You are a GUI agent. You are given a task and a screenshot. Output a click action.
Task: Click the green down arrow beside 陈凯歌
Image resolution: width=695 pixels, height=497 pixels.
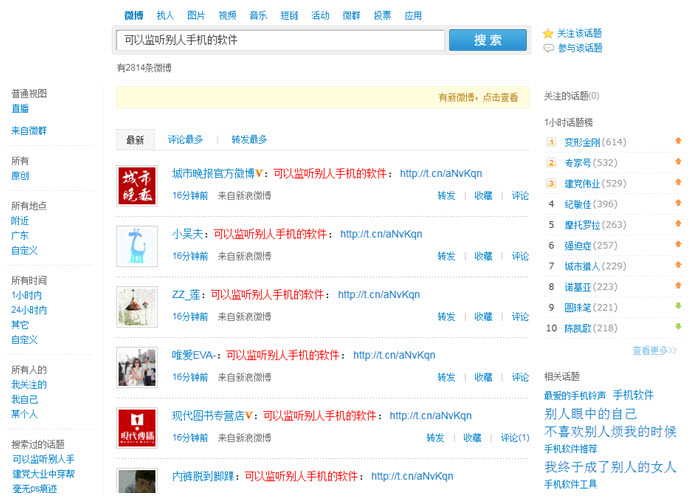click(x=678, y=328)
